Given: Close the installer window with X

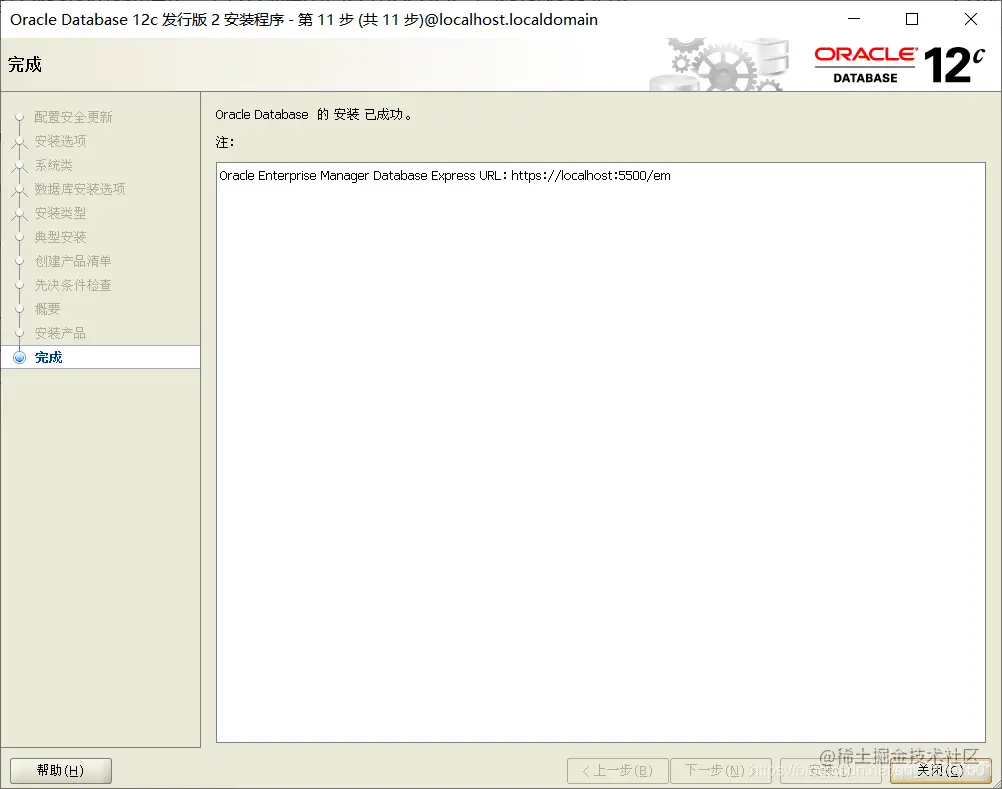Looking at the screenshot, I should point(971,19).
